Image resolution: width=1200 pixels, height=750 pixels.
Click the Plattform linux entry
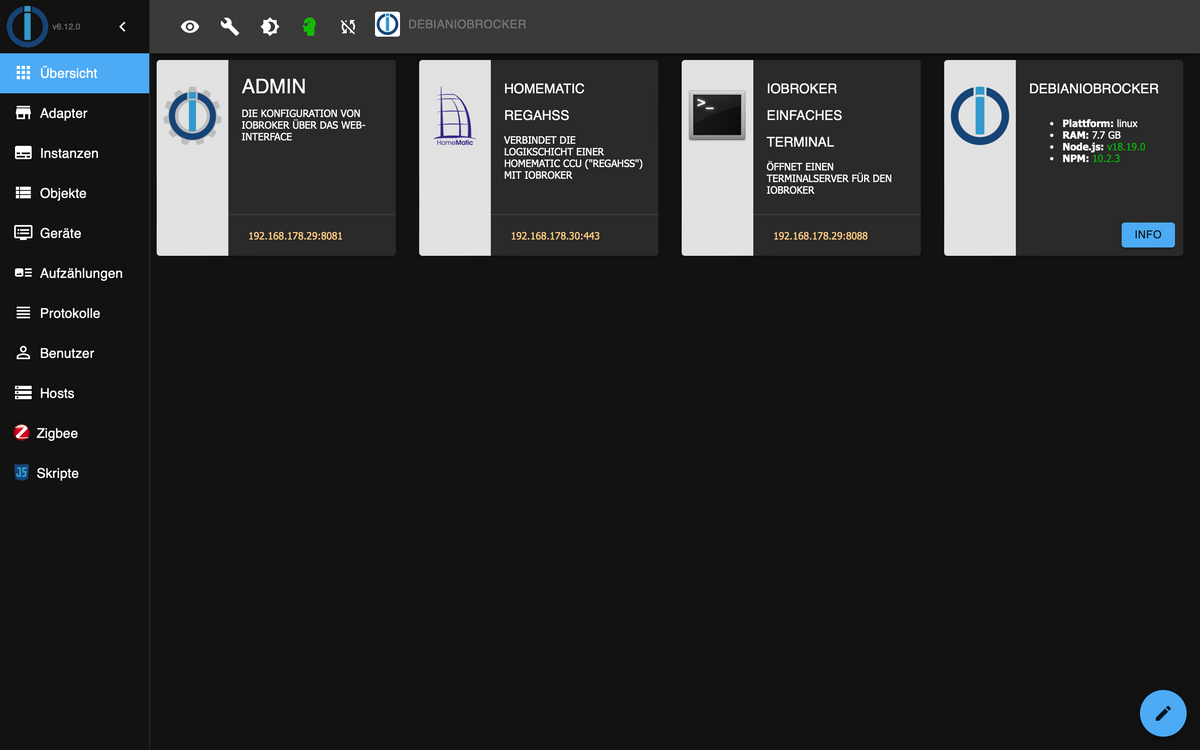pos(1100,123)
